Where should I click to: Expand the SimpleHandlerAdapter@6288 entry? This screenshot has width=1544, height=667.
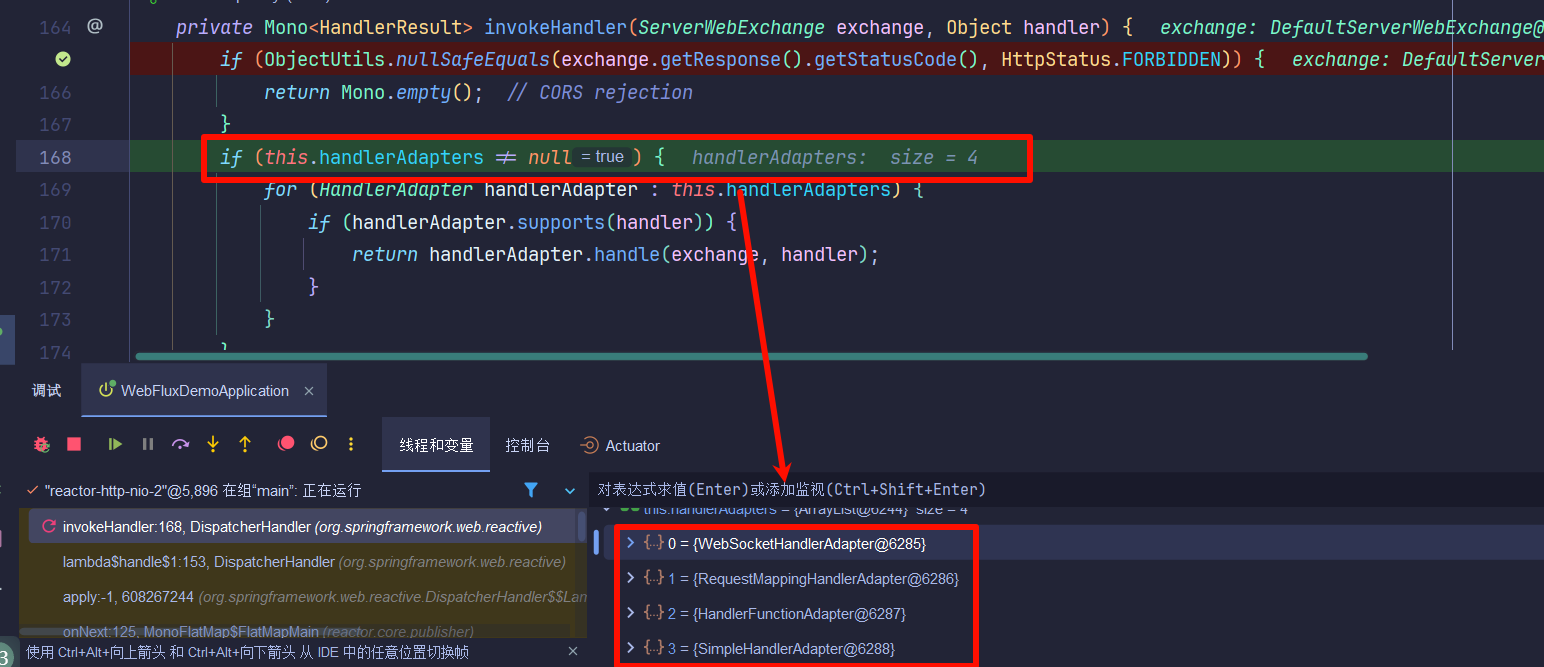tap(630, 648)
